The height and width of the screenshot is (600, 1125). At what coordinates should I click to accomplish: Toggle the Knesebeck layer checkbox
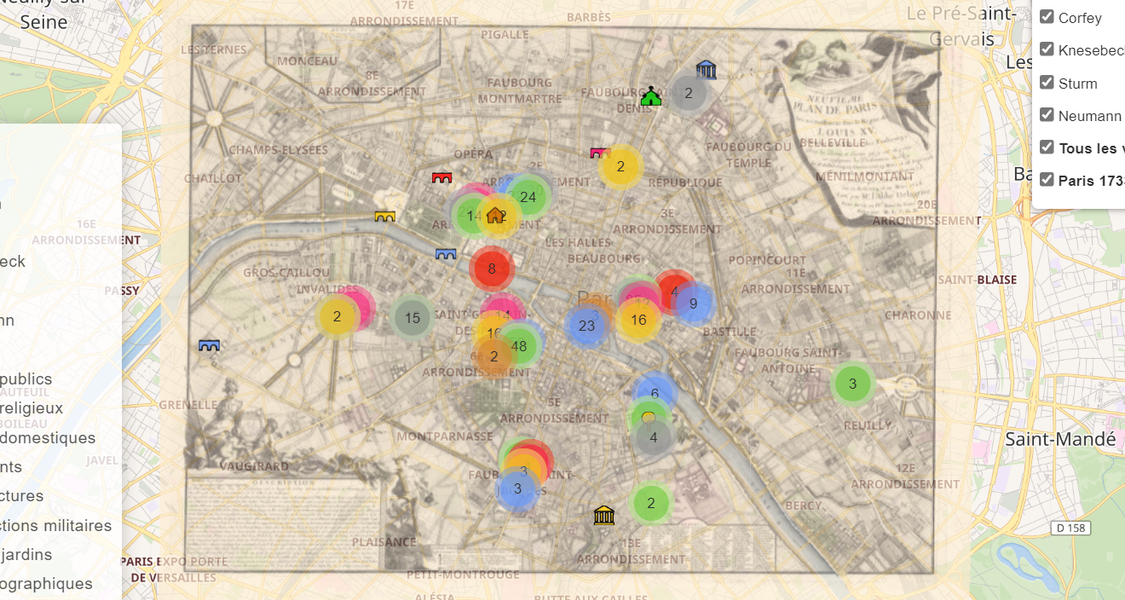pos(1047,49)
